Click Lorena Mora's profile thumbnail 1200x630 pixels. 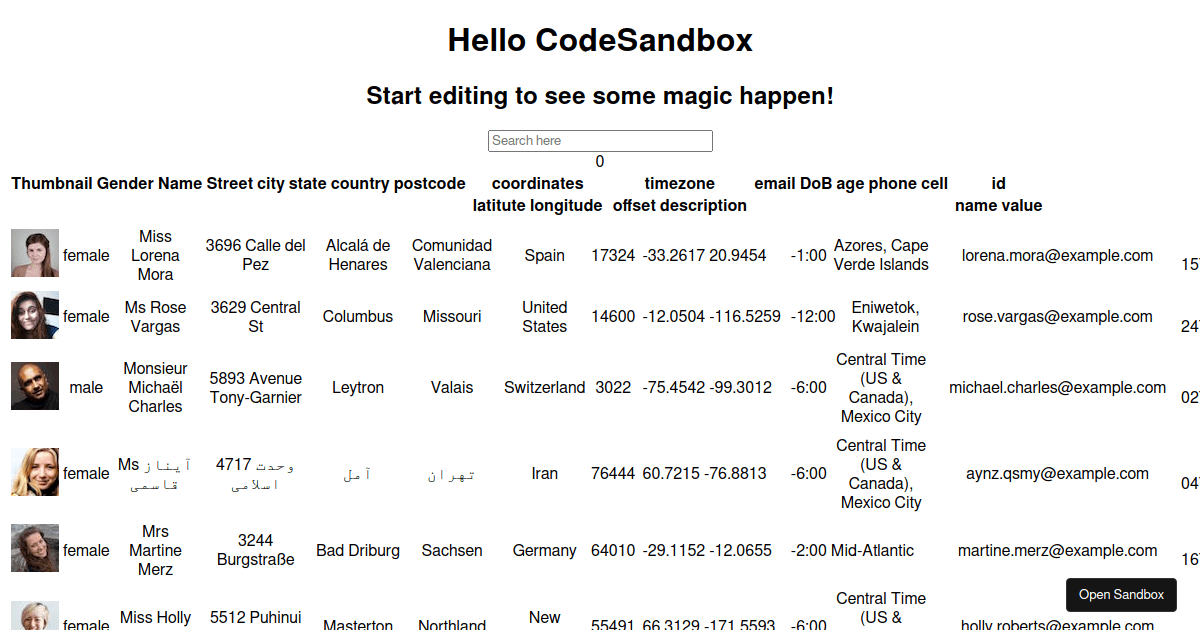coord(35,253)
